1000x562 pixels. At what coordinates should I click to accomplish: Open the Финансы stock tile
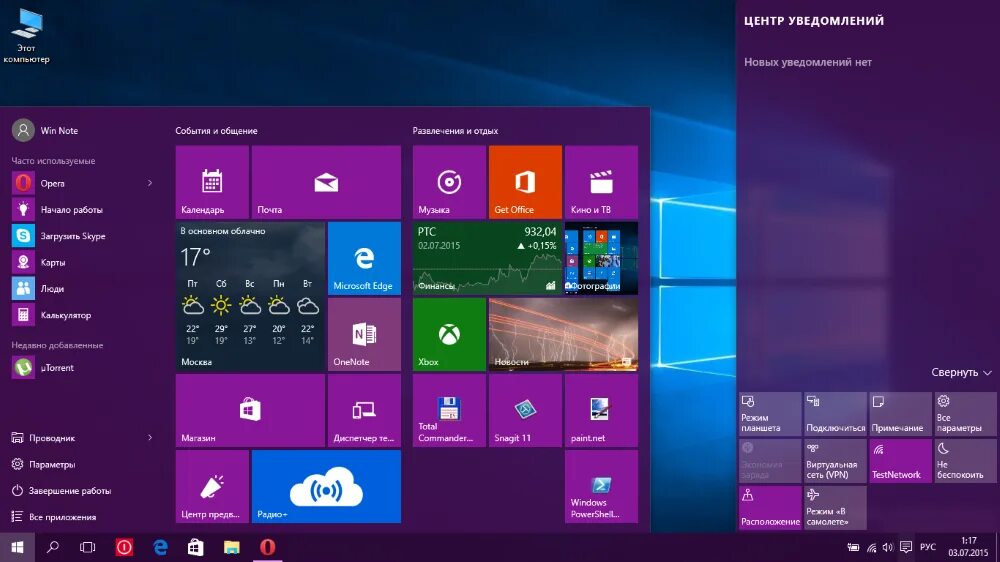[487, 258]
